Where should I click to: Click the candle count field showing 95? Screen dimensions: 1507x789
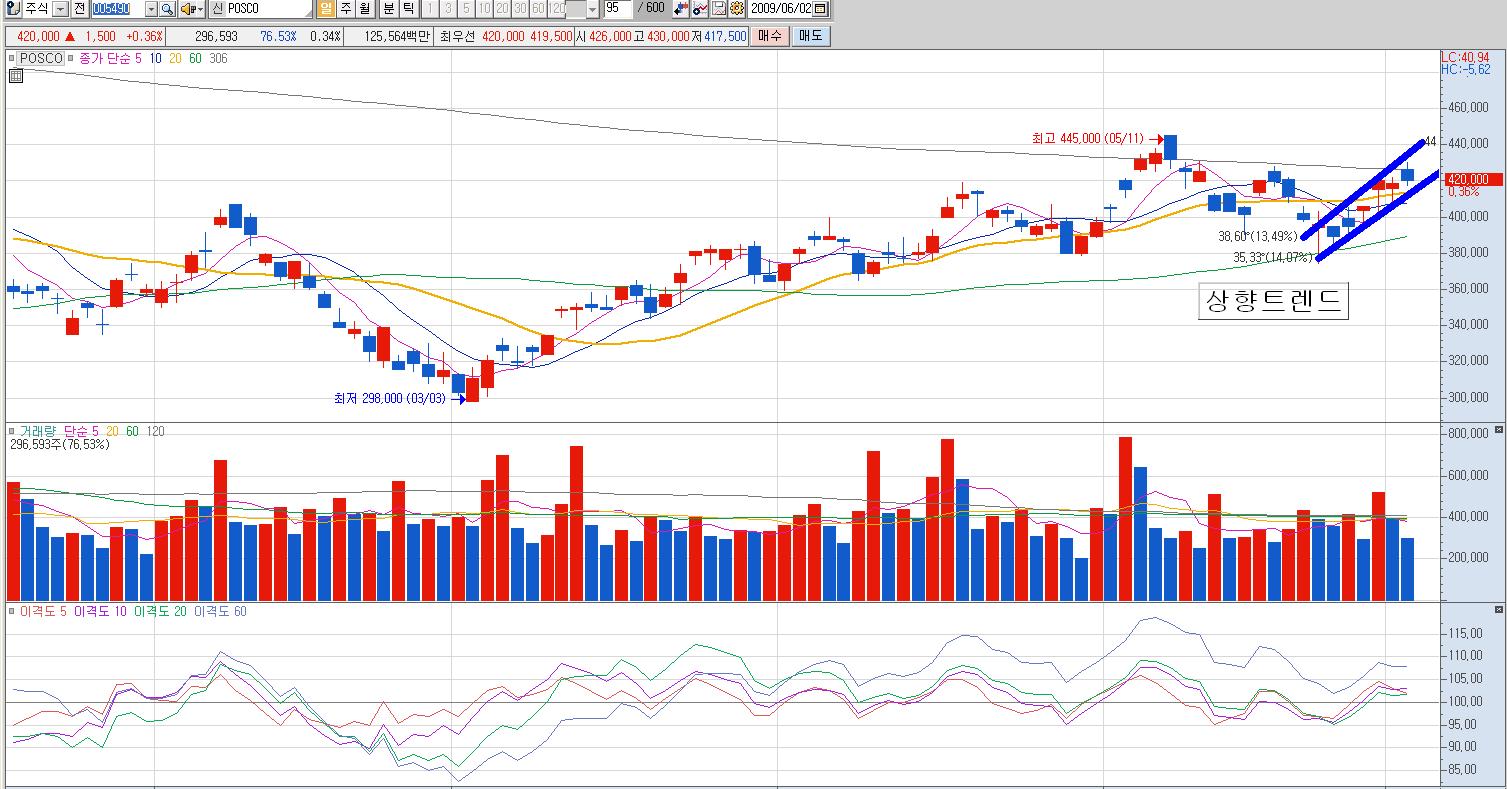[617, 9]
